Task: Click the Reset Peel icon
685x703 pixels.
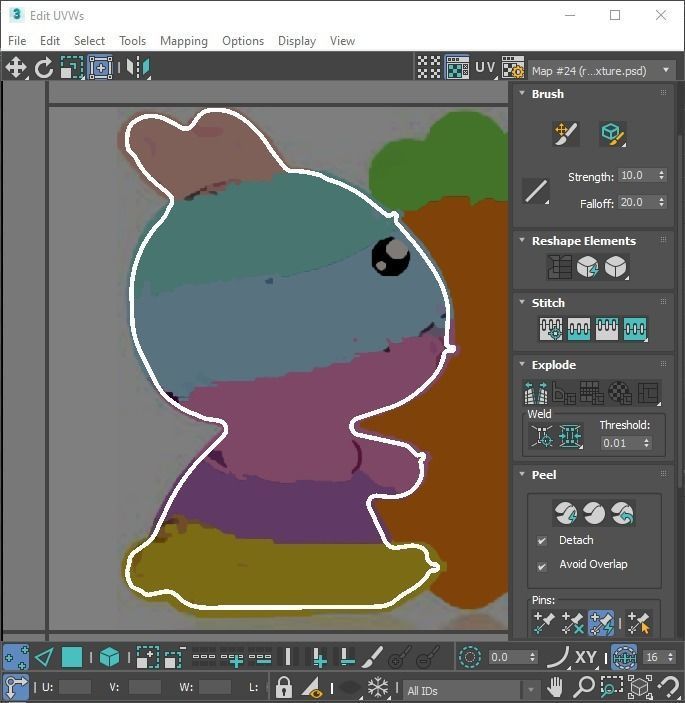Action: pos(622,513)
